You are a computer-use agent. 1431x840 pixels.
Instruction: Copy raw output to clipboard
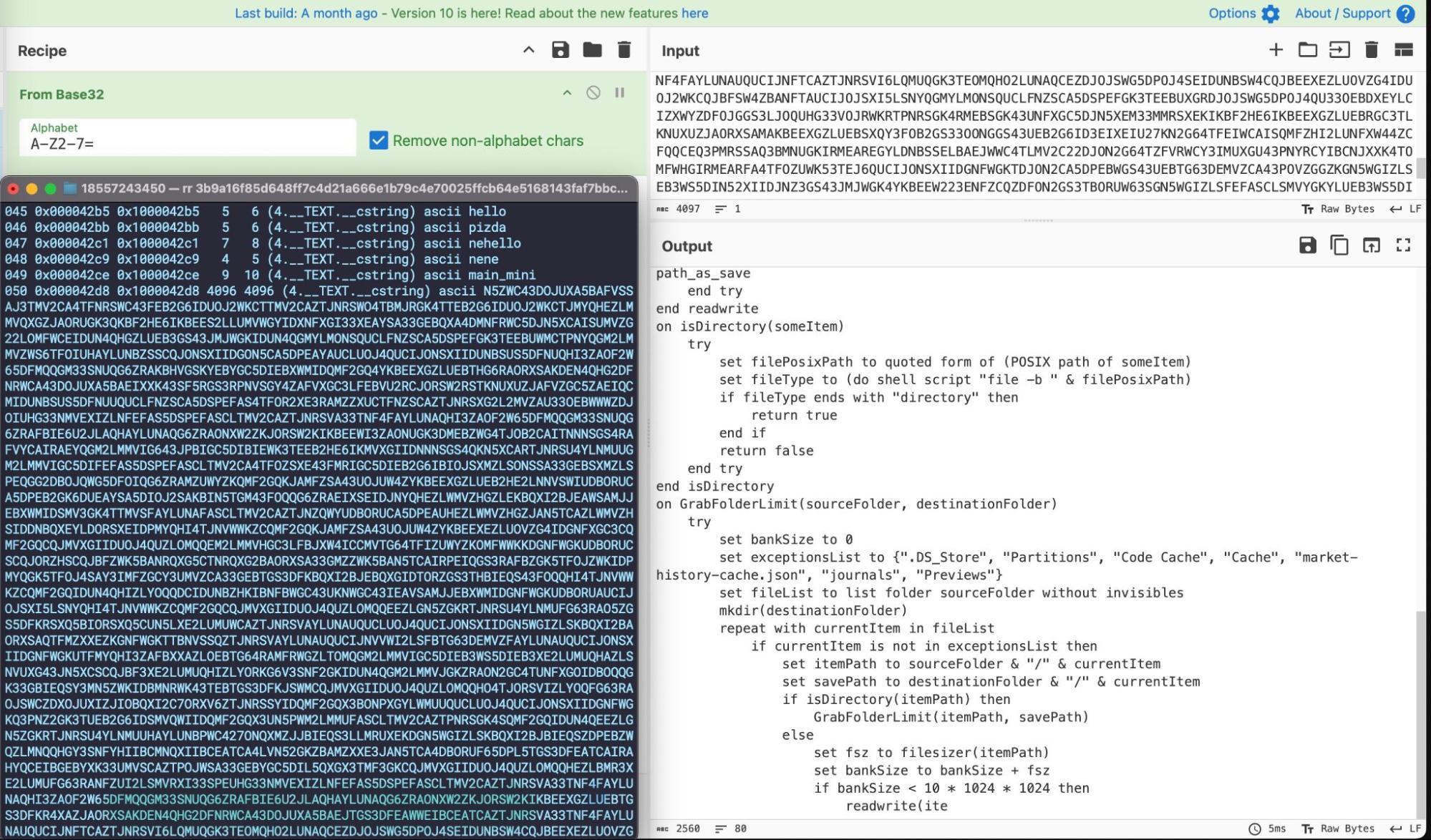point(1339,245)
